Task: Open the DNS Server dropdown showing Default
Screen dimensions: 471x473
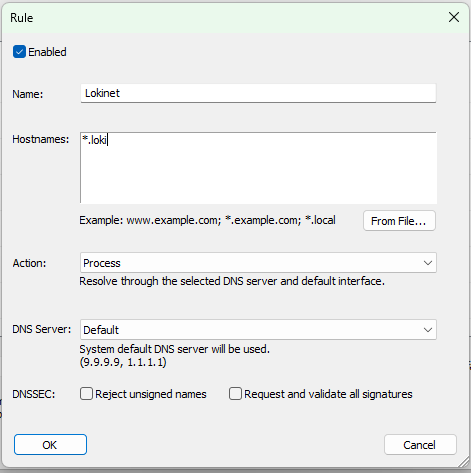Action: click(x=258, y=330)
